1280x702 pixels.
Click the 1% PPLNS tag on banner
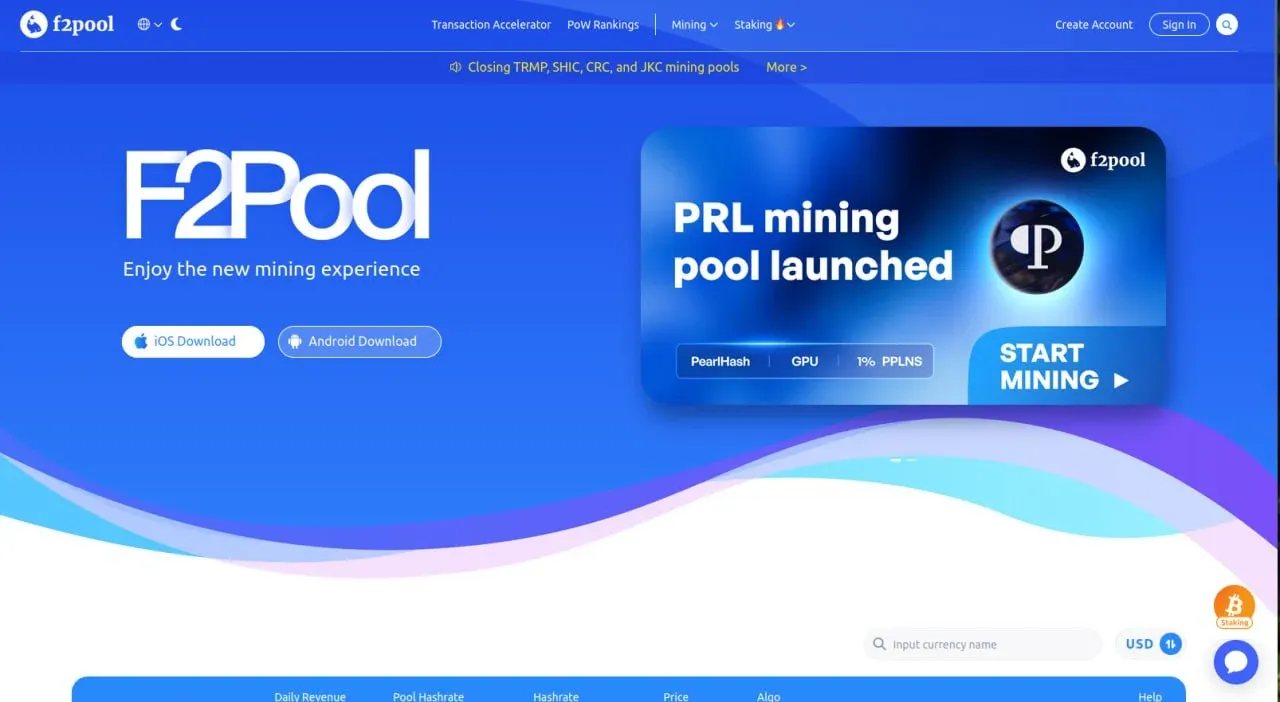(x=890, y=361)
